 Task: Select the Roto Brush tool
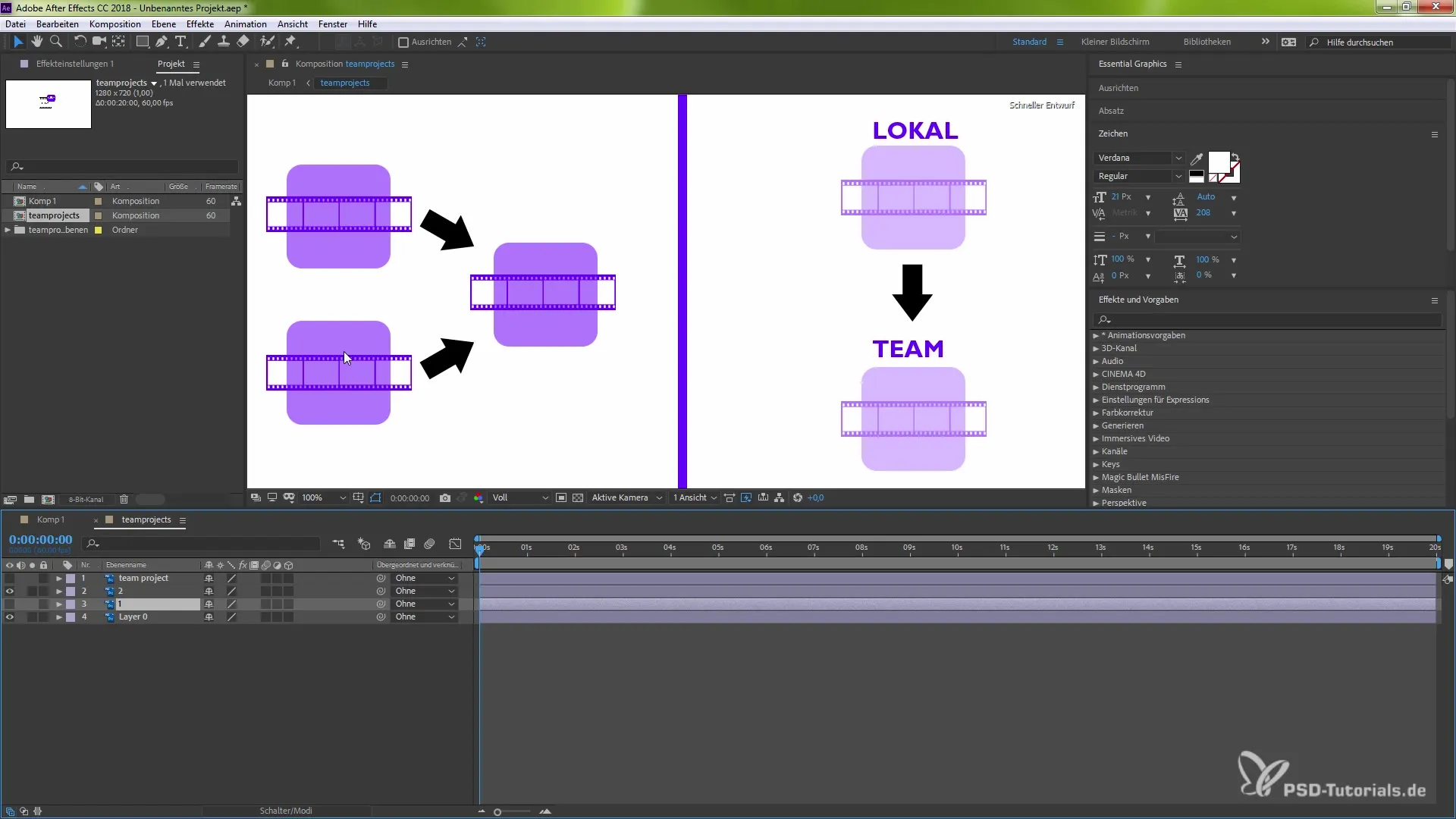(x=267, y=42)
